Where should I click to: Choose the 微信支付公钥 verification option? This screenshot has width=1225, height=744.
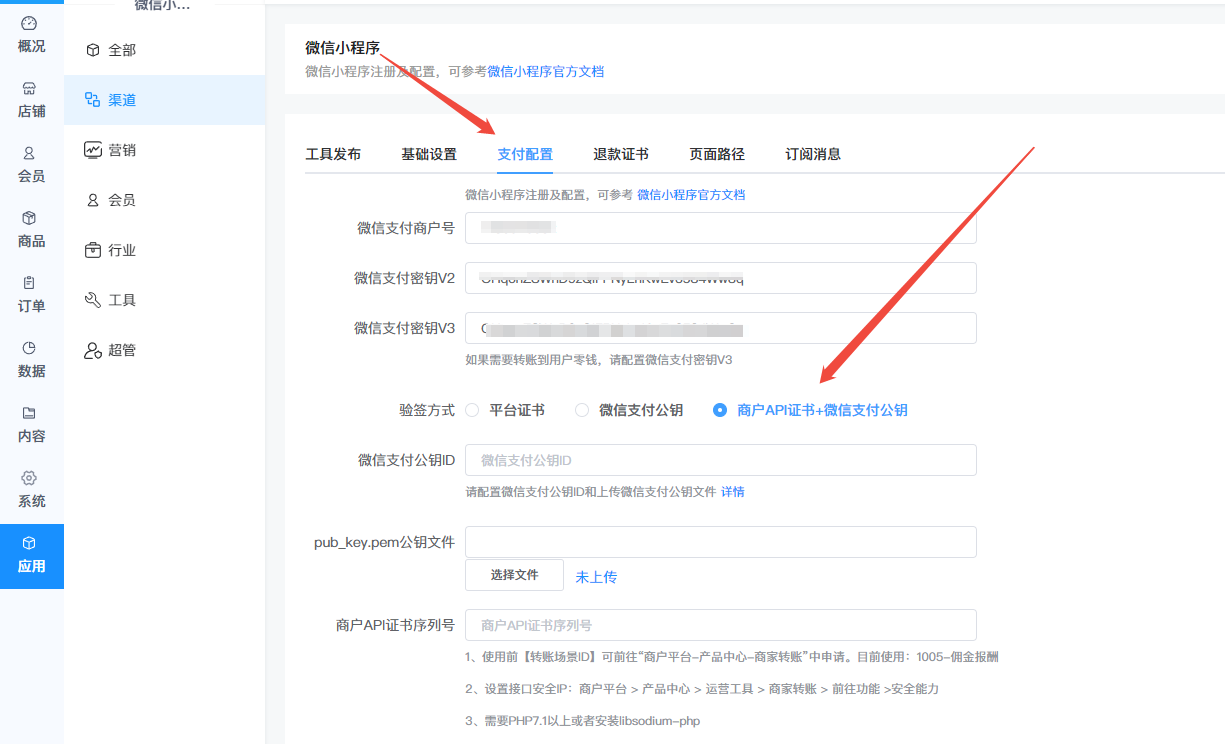[x=629, y=410]
